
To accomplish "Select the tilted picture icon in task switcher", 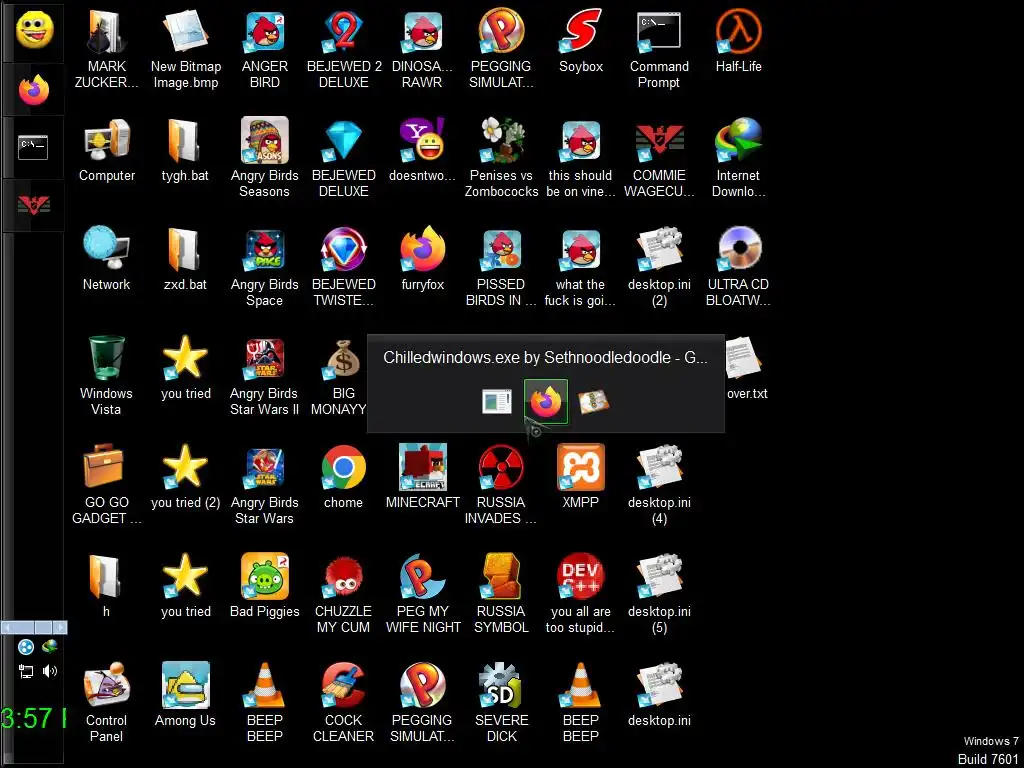I will 594,402.
